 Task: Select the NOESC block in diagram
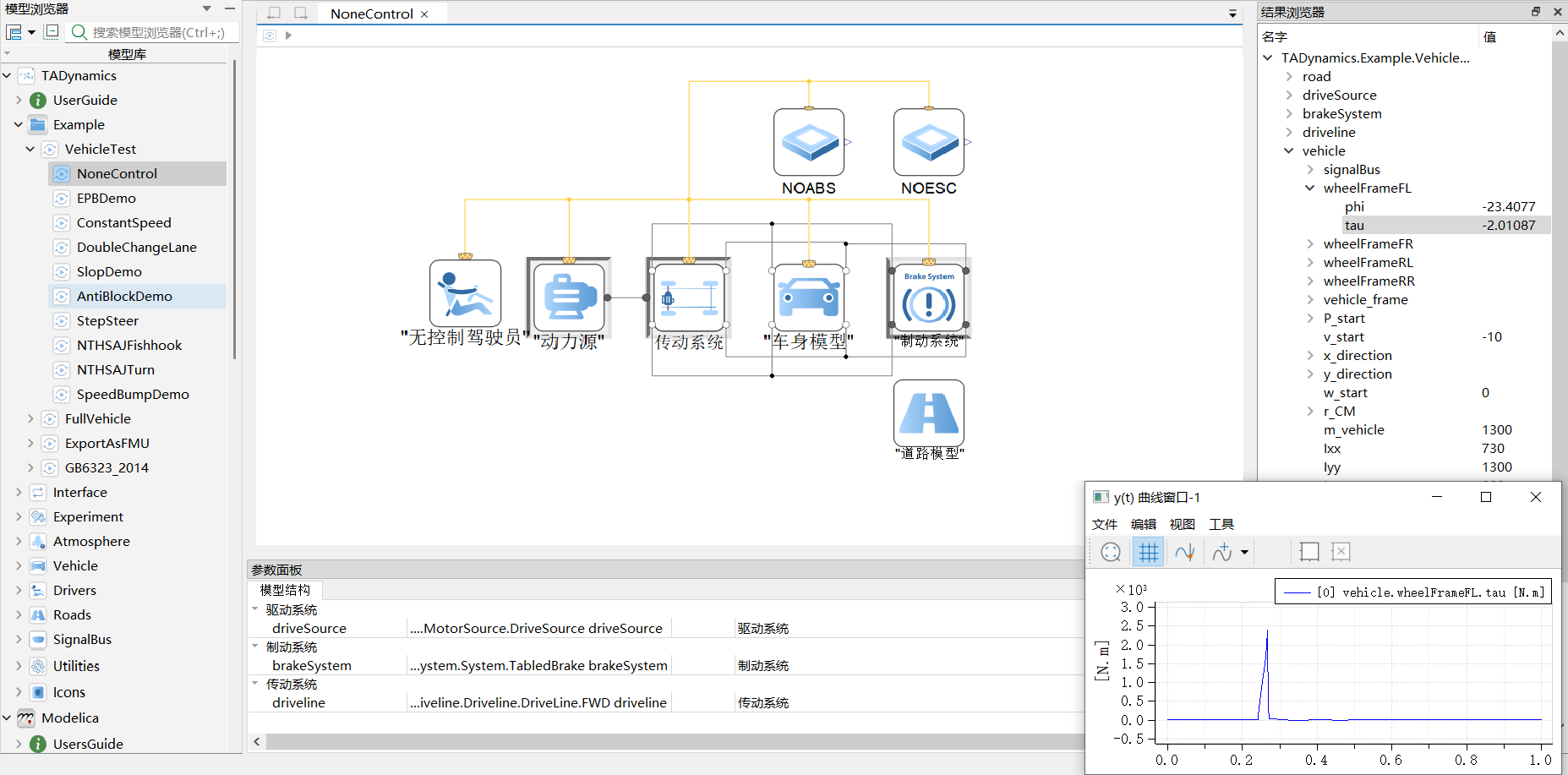pos(929,142)
